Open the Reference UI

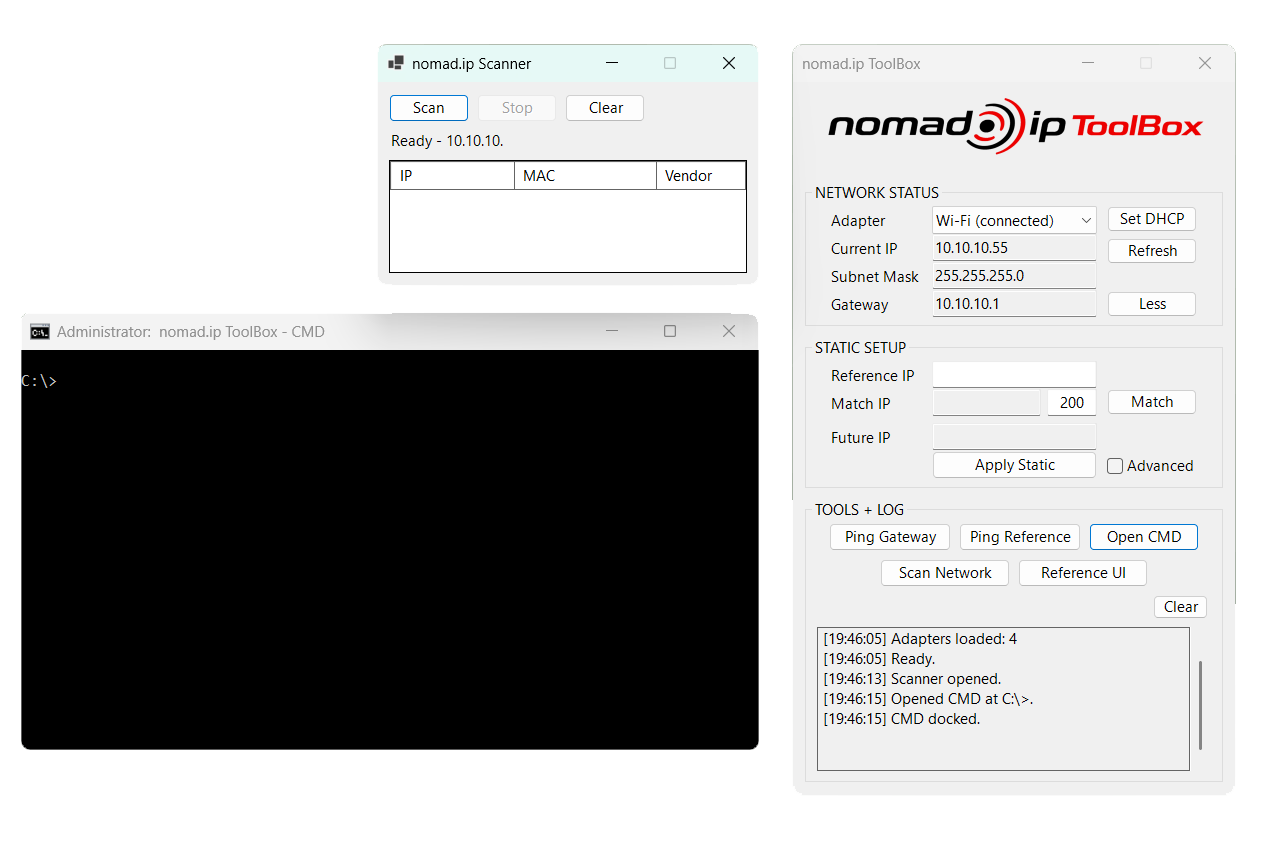point(1083,573)
